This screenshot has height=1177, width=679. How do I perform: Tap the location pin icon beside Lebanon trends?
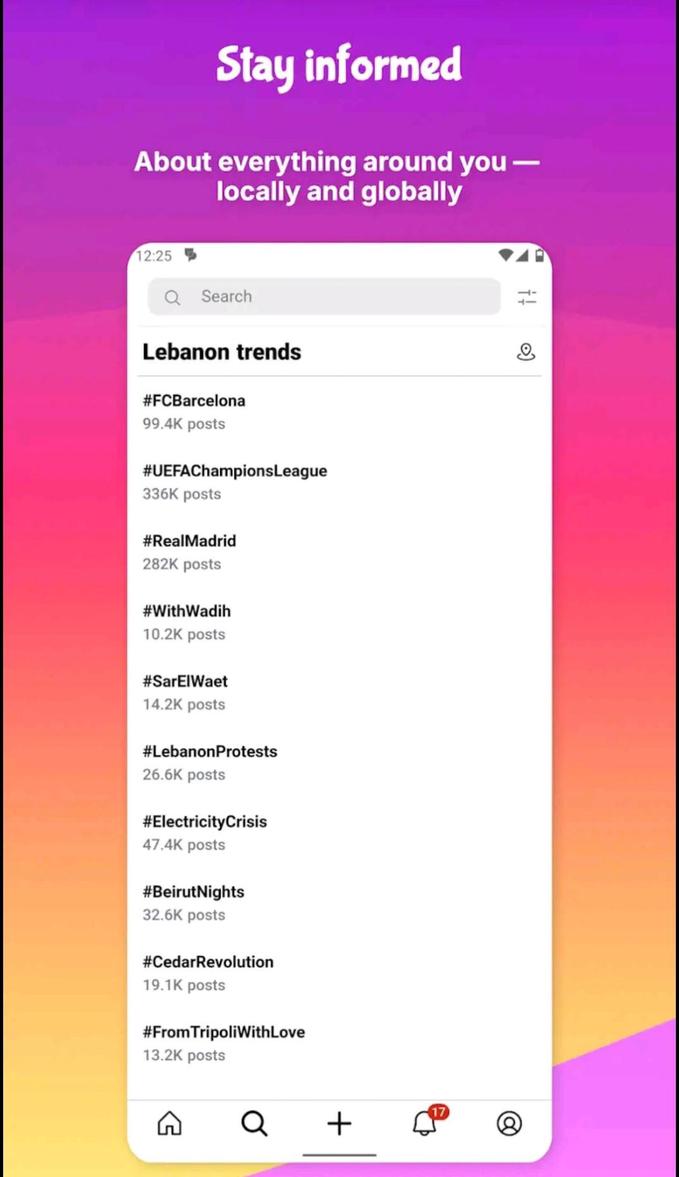[x=526, y=352]
